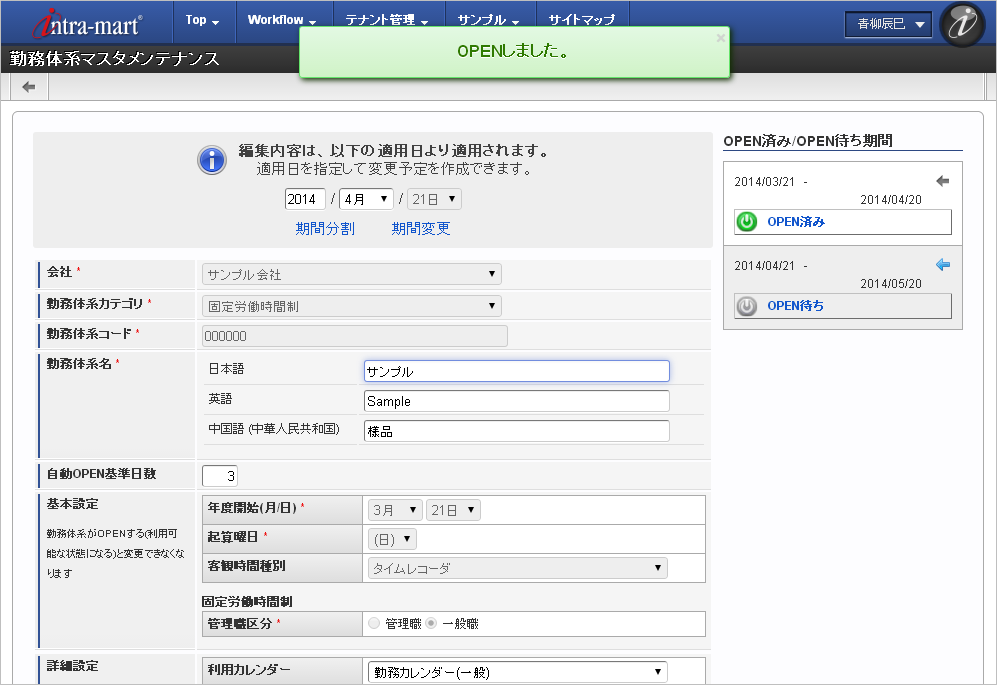Click the 期間分割 link
The image size is (997, 685).
pos(325,228)
